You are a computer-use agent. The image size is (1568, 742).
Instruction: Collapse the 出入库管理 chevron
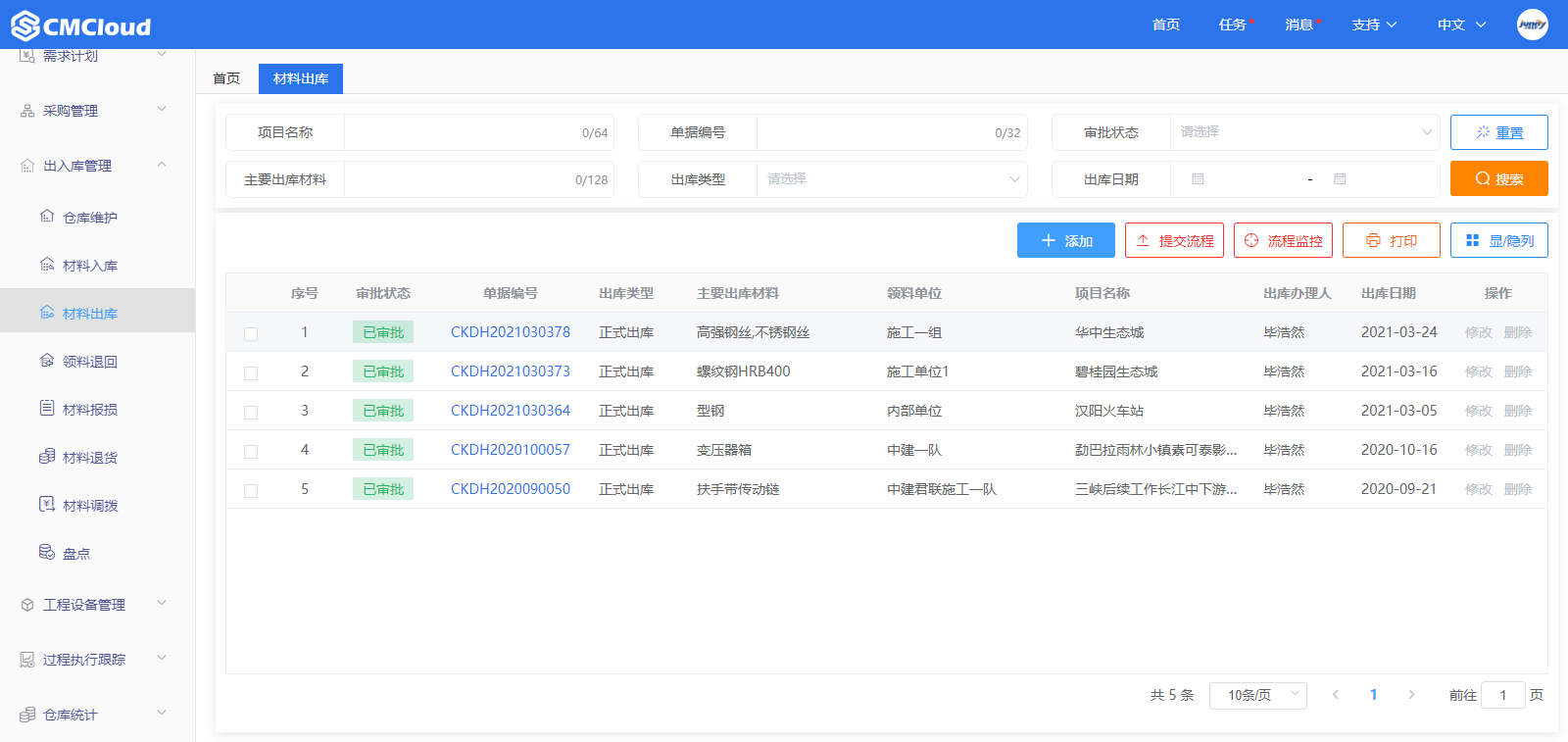[162, 164]
